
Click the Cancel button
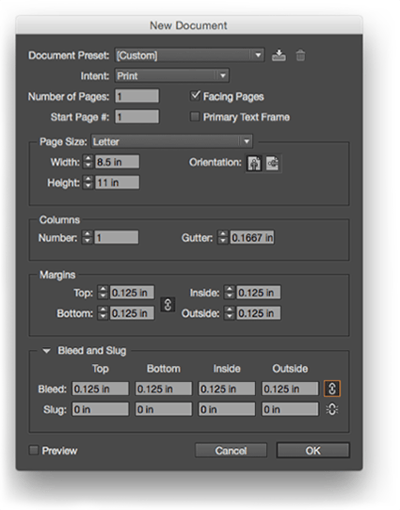[x=231, y=451]
